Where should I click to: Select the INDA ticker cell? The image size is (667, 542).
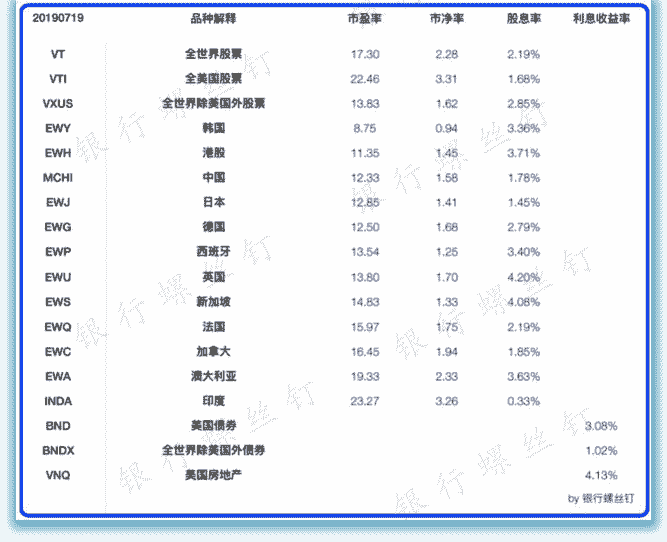click(58, 401)
